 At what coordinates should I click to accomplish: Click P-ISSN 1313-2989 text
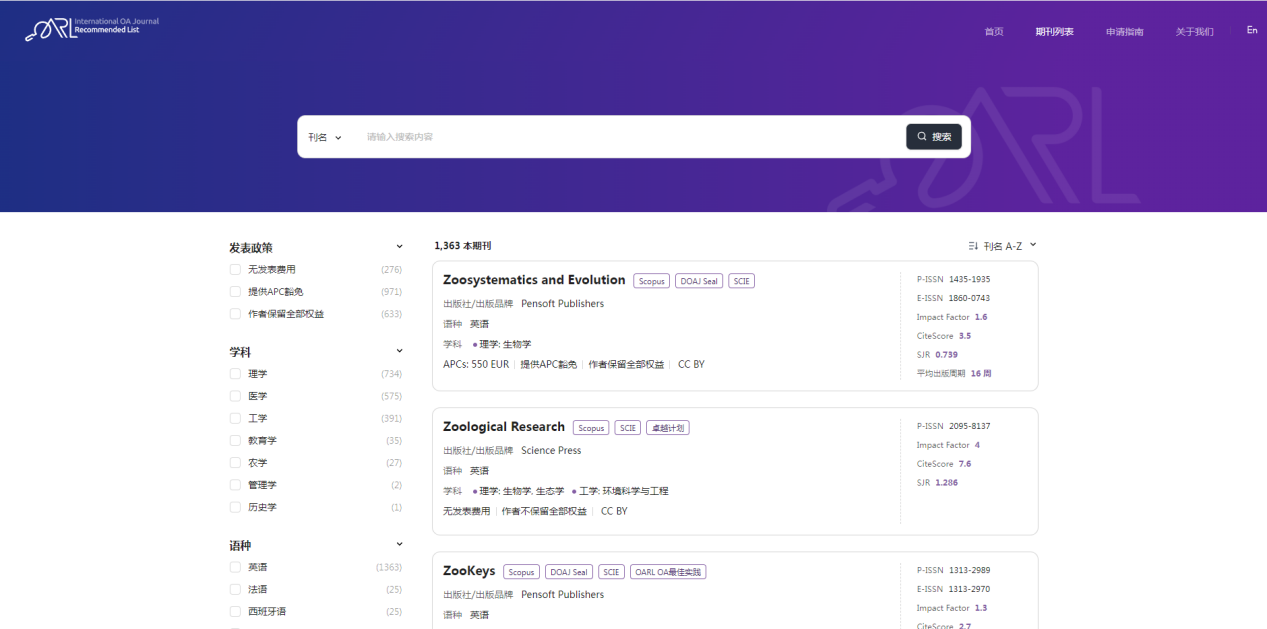953,570
